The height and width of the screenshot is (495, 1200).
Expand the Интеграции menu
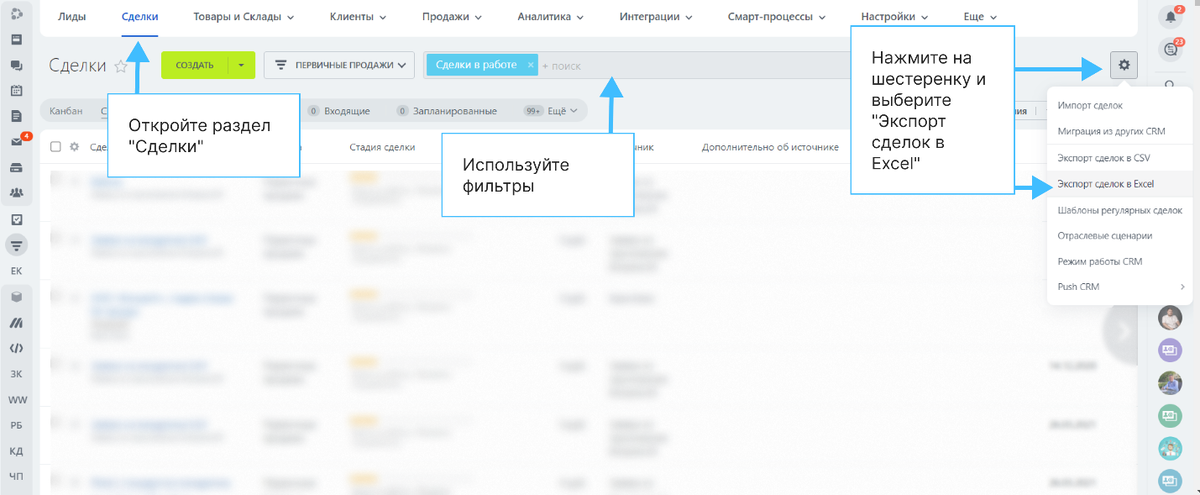(x=656, y=17)
